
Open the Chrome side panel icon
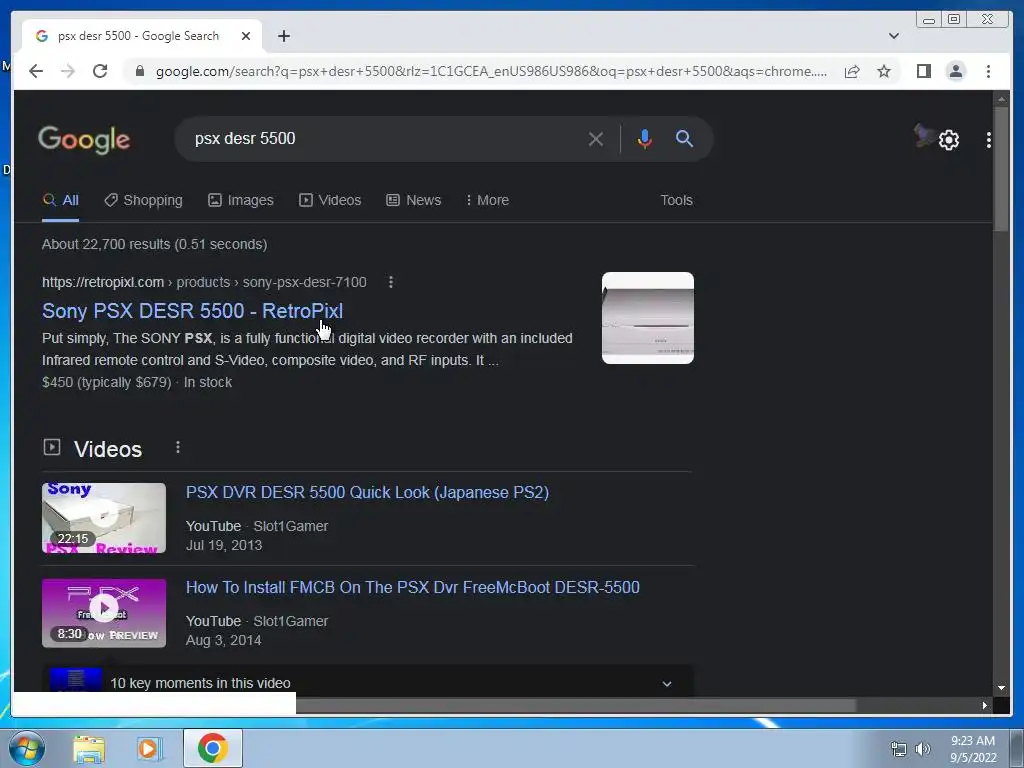pos(923,71)
